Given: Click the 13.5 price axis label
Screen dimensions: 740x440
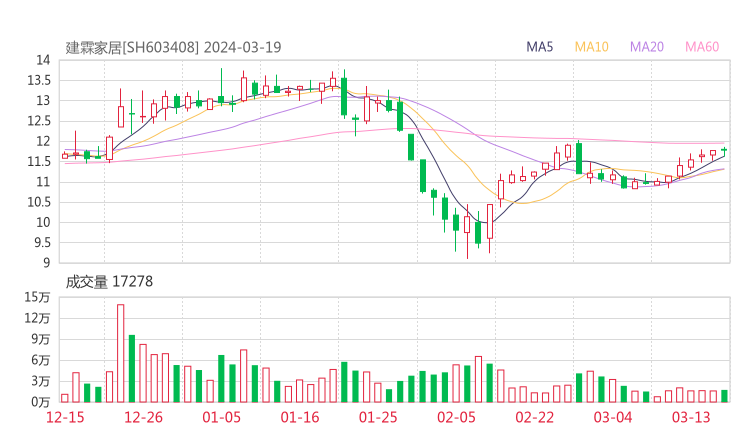Looking at the screenshot, I should pyautogui.click(x=39, y=80).
